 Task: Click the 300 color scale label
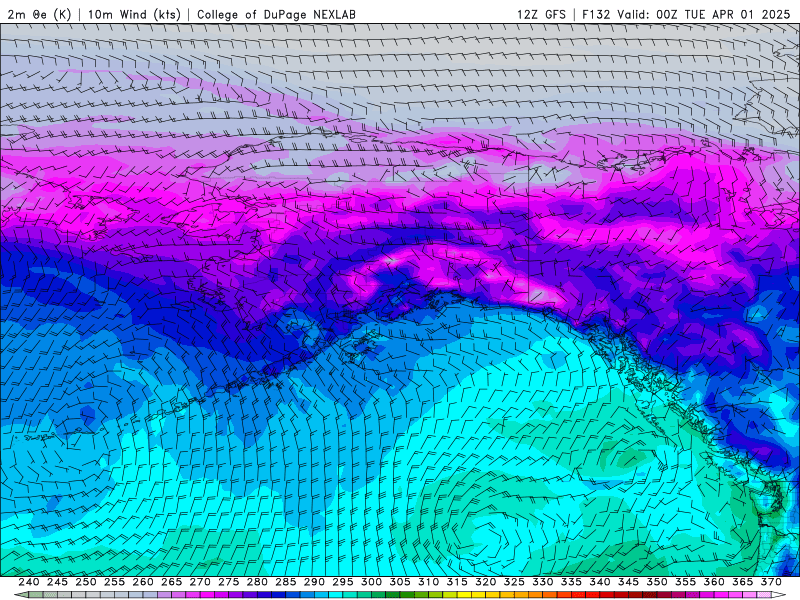point(371,582)
